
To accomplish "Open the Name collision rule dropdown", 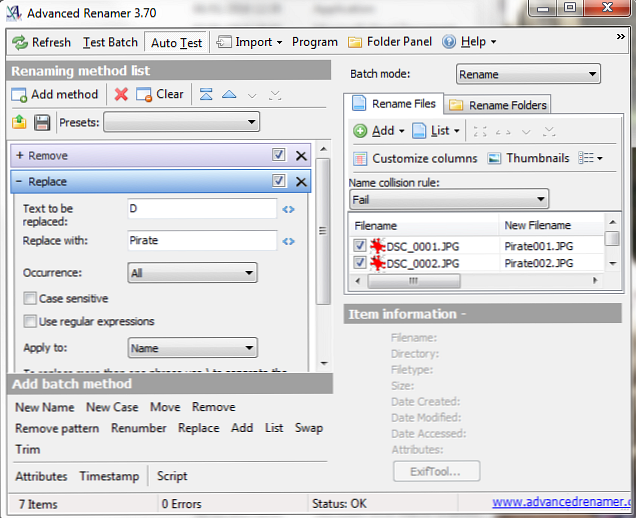I will click(x=448, y=199).
